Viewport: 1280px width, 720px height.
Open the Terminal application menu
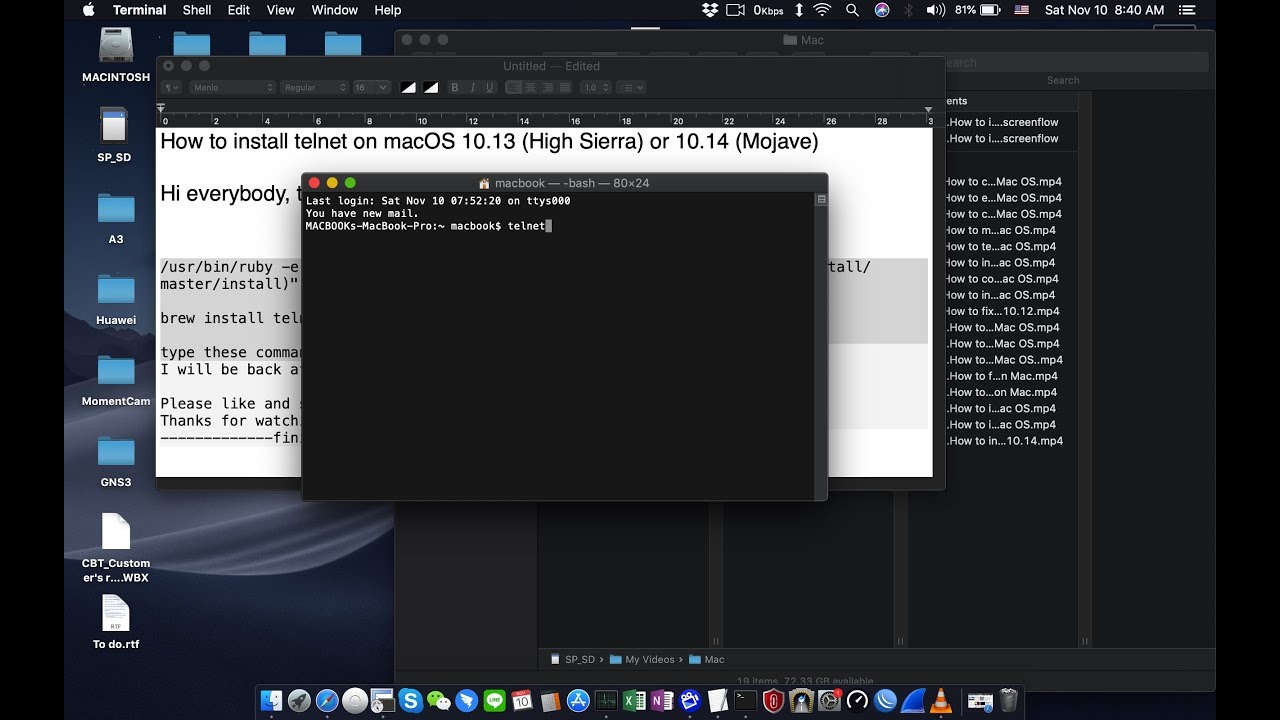pyautogui.click(x=139, y=10)
